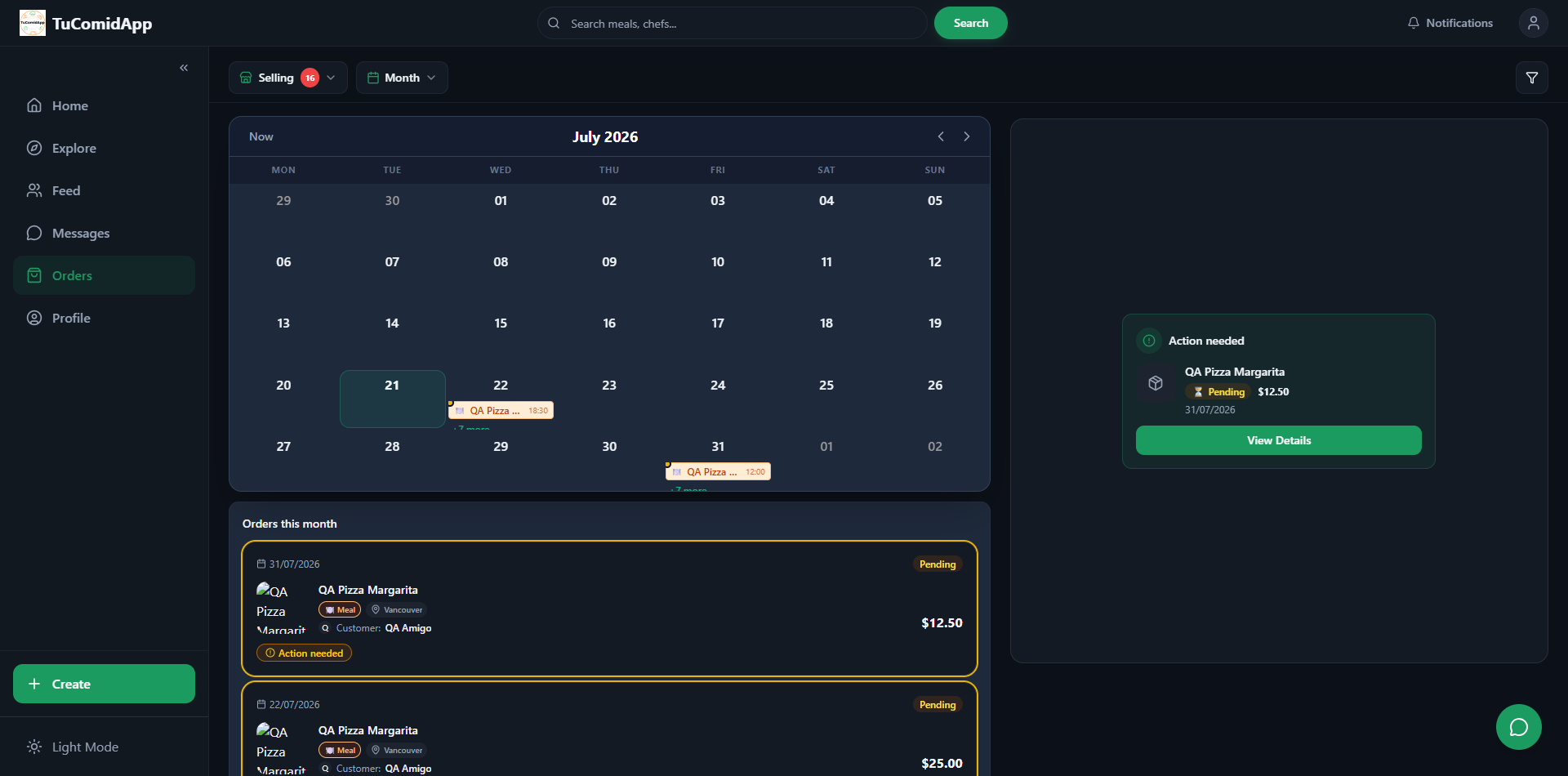
Task: Open the floating chat bubble button
Action: [x=1518, y=726]
